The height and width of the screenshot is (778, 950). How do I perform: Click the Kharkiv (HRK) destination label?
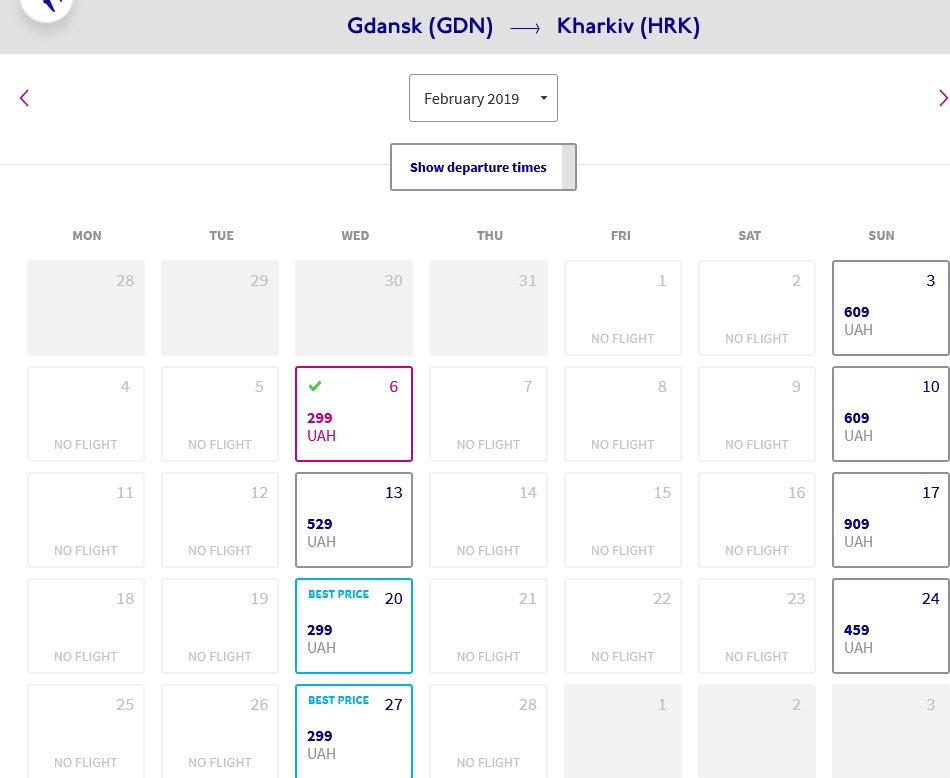click(628, 26)
